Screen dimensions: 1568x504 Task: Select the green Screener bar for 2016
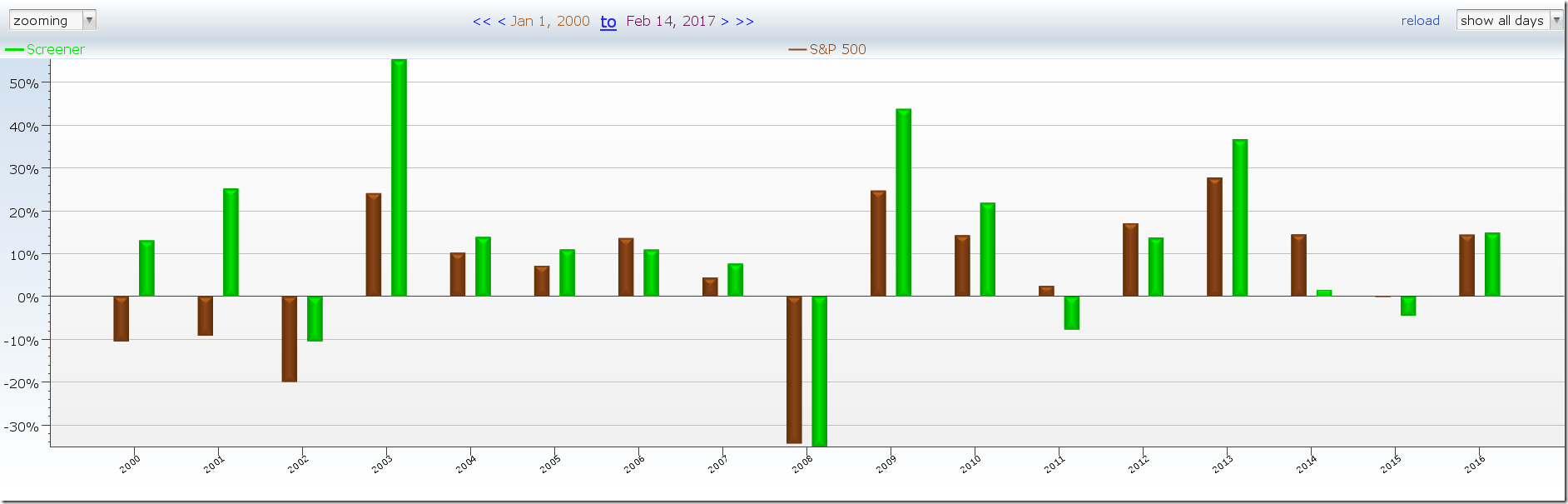pos(1491,264)
